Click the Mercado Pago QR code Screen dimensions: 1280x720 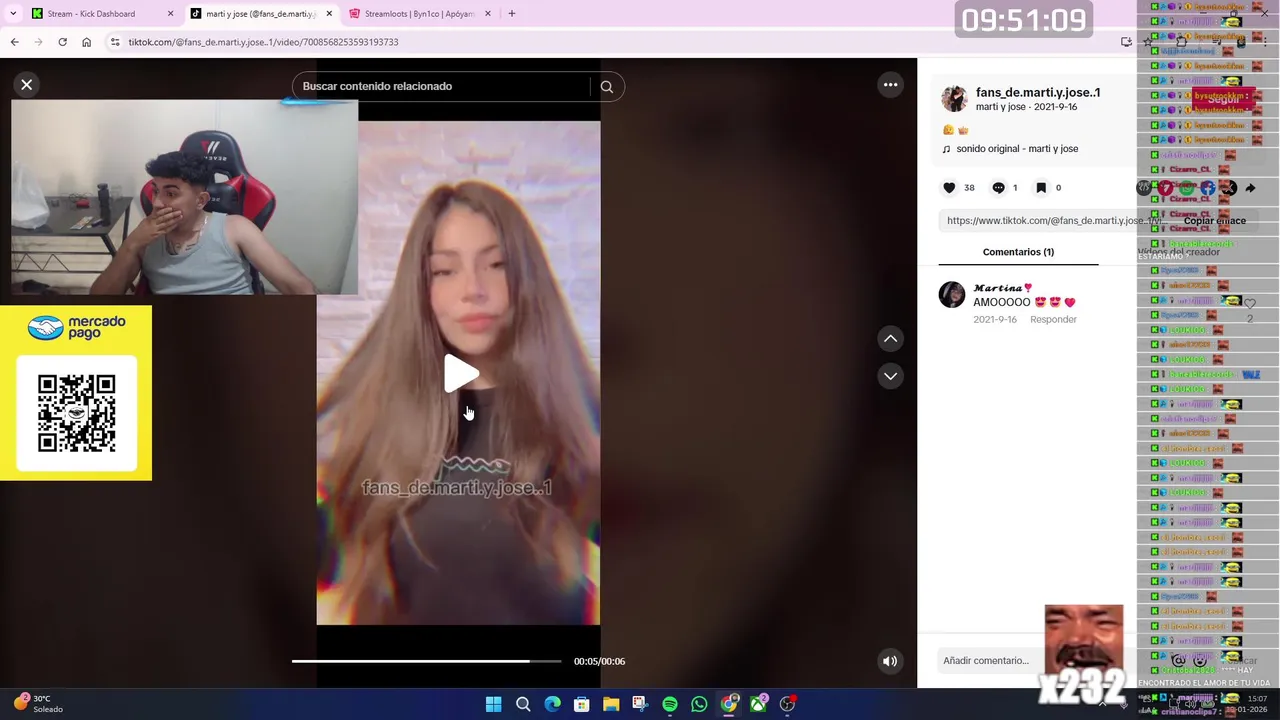77,413
